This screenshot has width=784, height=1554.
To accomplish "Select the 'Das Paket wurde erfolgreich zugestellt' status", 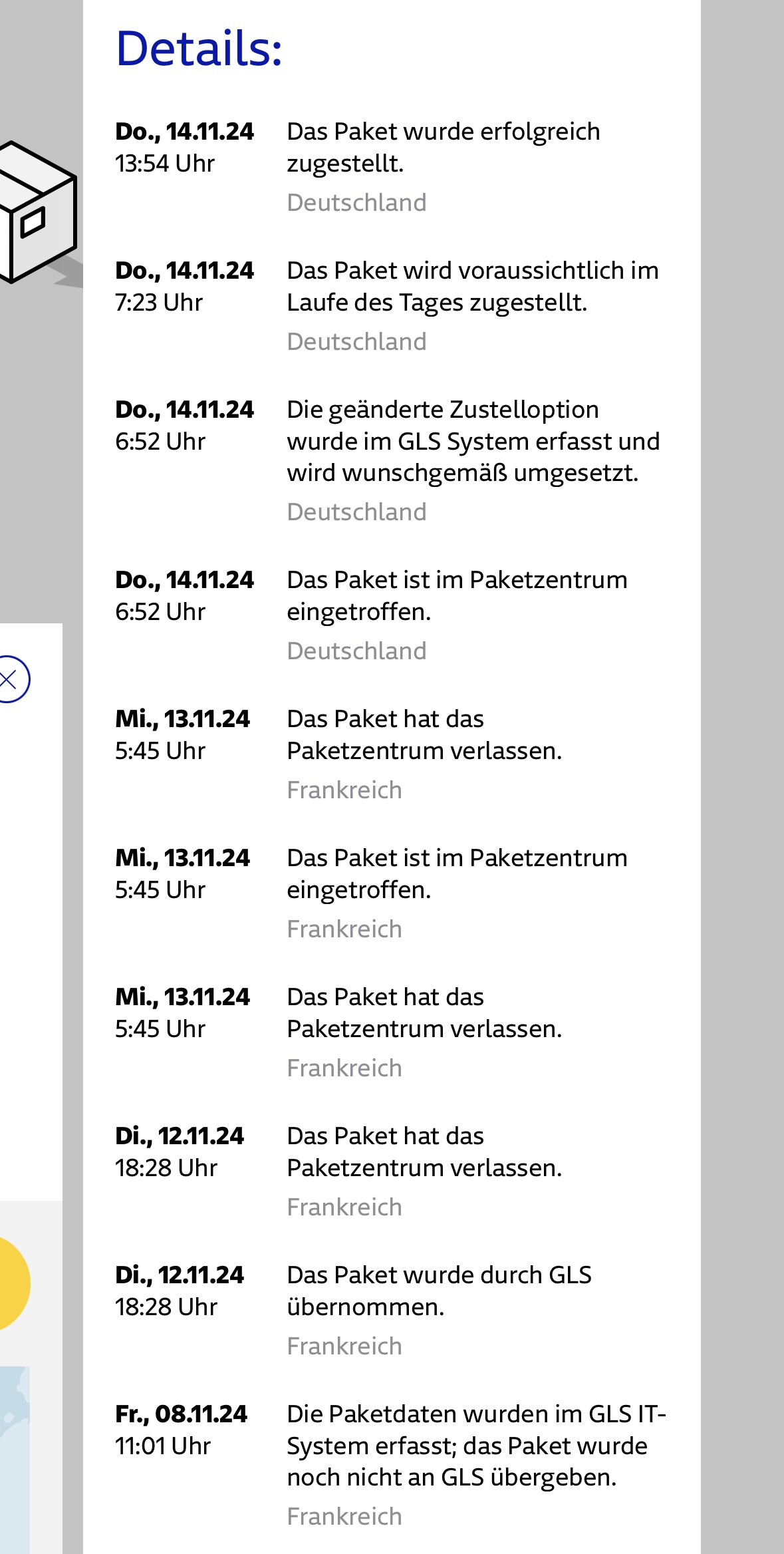I will point(443,147).
